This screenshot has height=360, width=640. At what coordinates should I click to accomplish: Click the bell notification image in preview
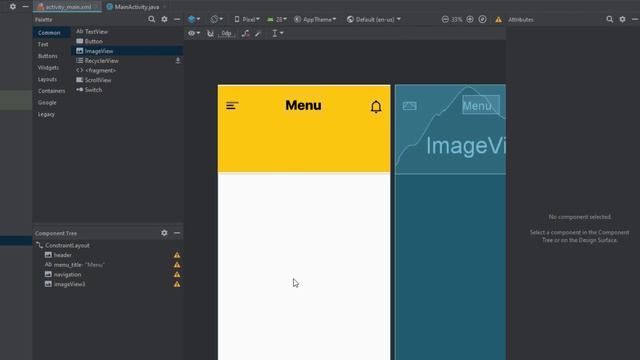pyautogui.click(x=376, y=107)
